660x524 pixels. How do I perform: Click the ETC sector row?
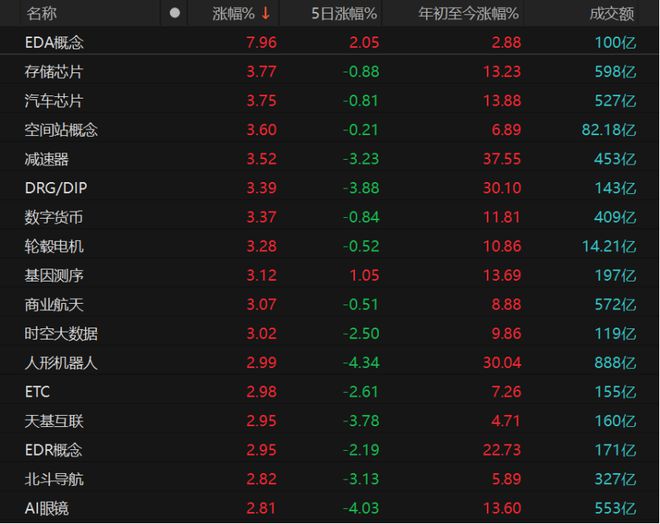click(x=38, y=392)
